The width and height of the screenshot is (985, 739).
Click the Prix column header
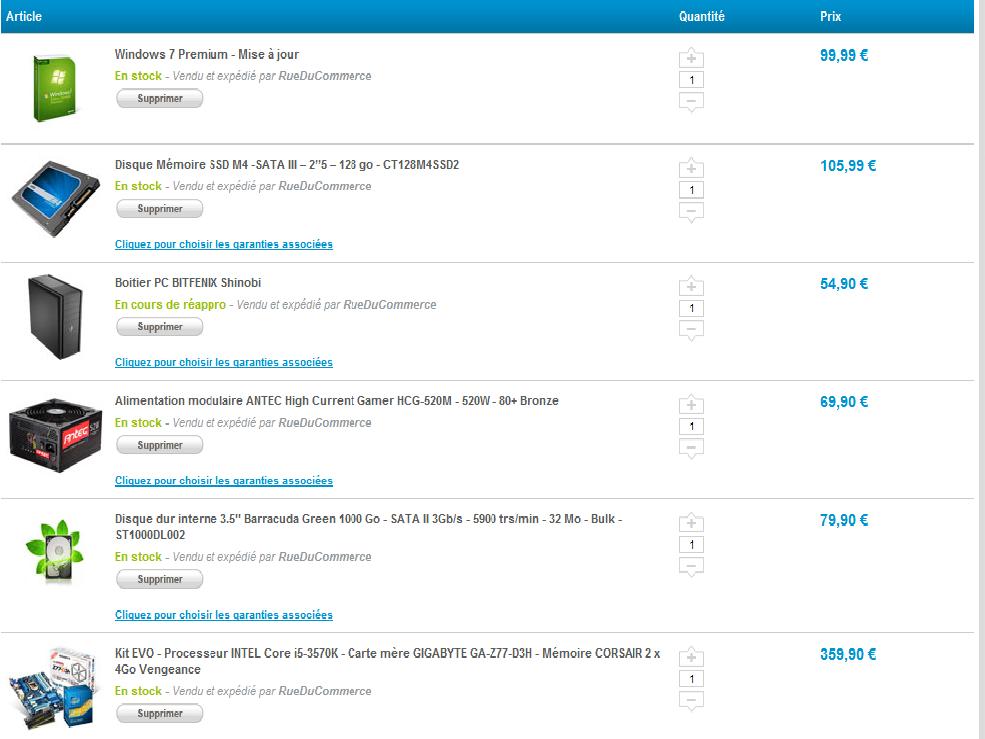(x=830, y=17)
